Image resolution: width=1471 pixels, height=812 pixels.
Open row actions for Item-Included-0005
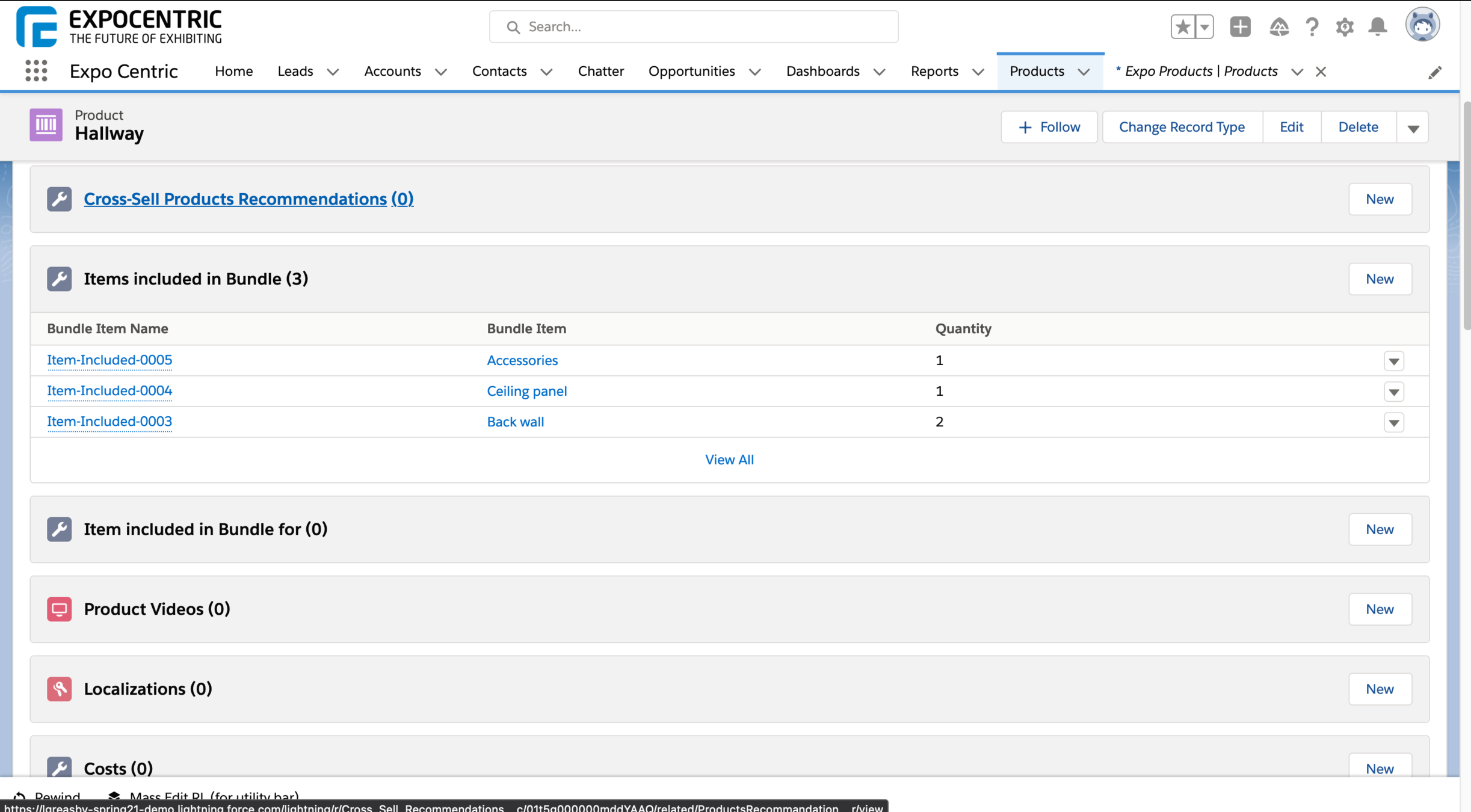click(x=1393, y=361)
